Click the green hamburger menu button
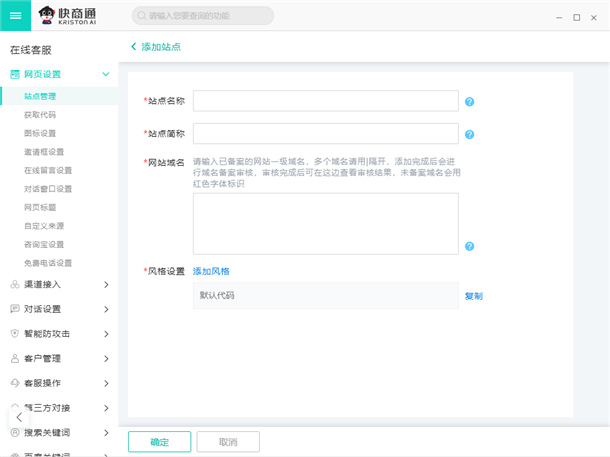 click(15, 15)
